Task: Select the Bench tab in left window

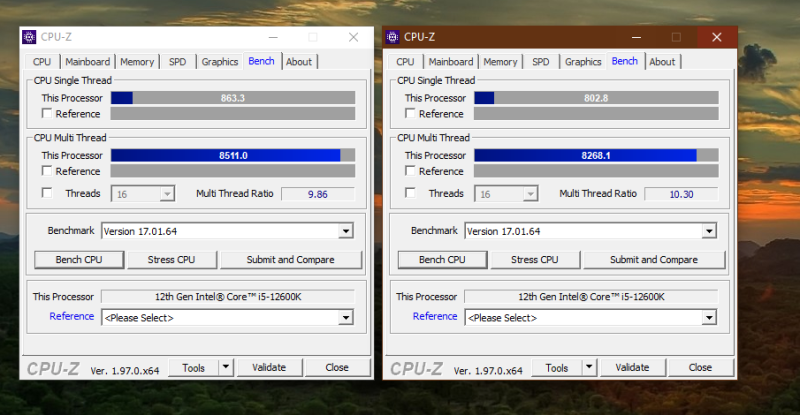Action: (x=262, y=61)
